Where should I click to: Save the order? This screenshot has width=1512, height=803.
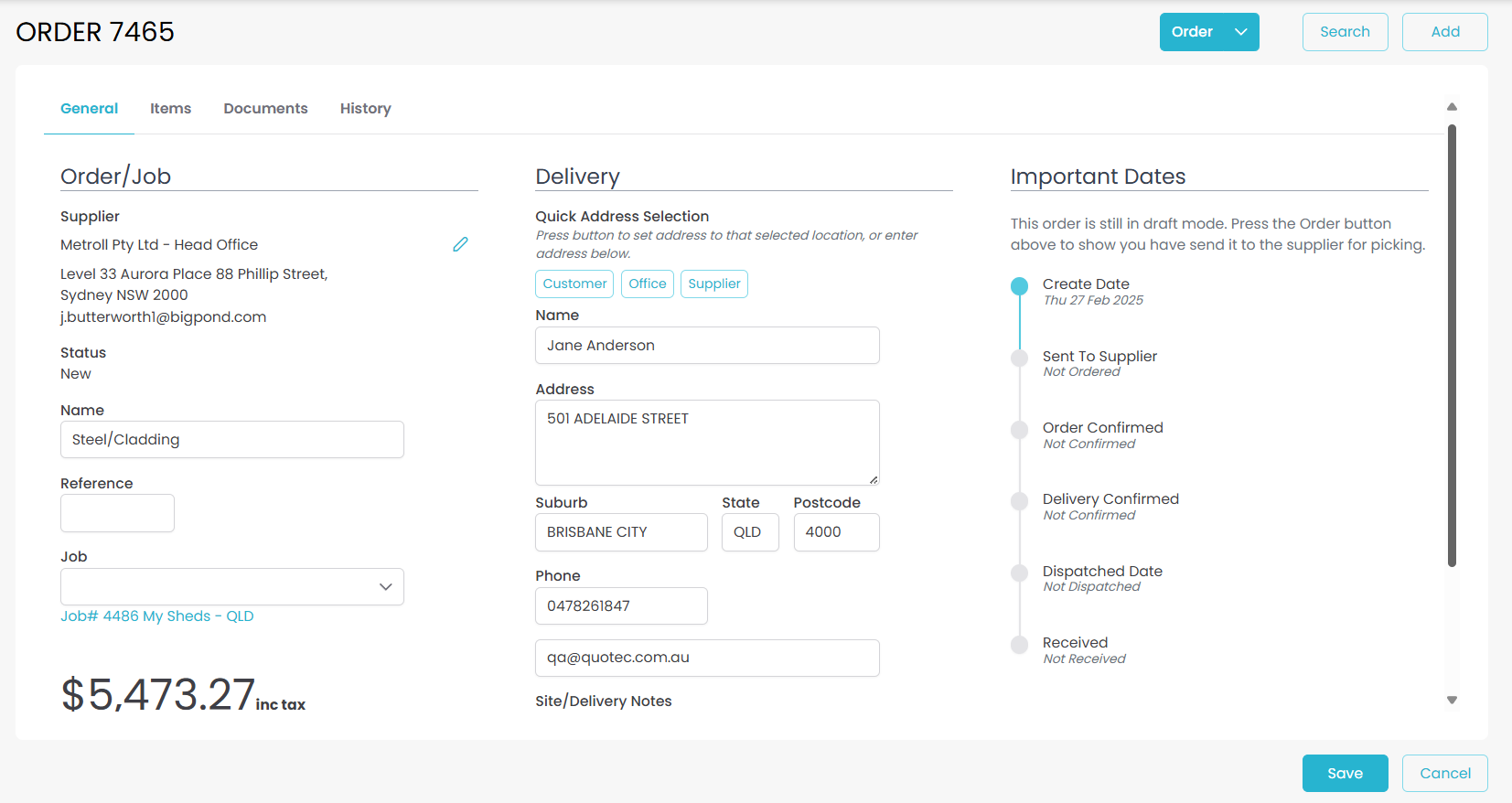tap(1345, 774)
